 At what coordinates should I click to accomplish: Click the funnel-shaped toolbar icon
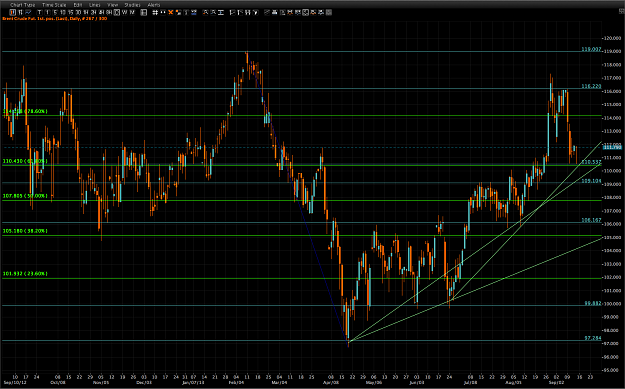click(256, 12)
